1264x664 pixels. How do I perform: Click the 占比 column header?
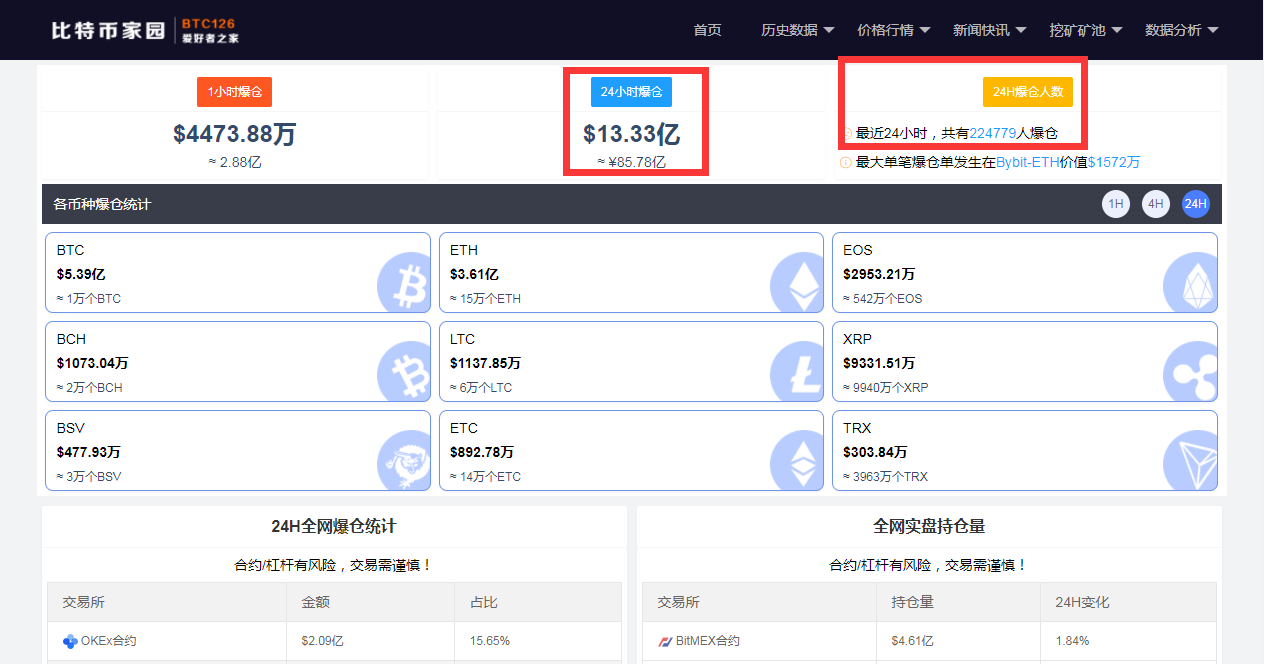[x=483, y=602]
